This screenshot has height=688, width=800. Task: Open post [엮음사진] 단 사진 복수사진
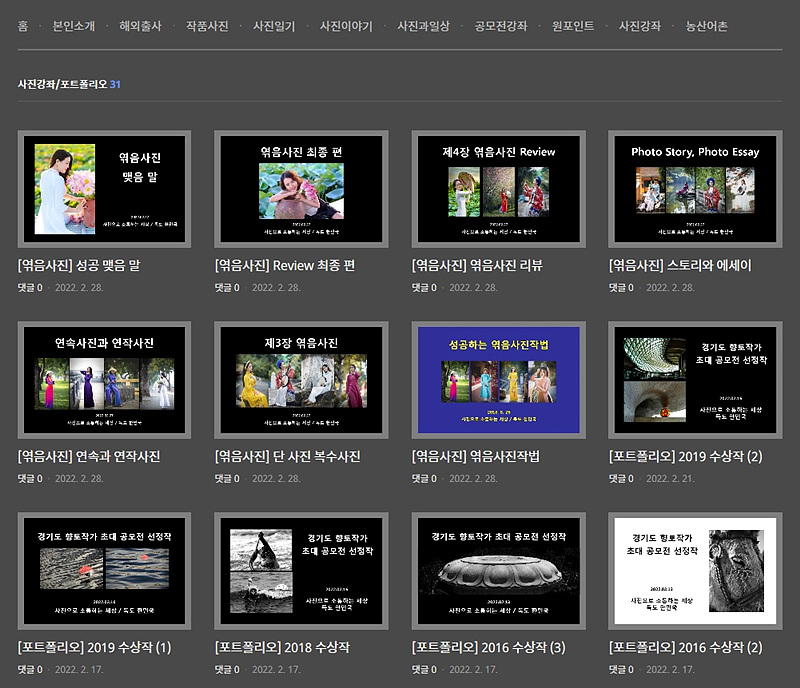click(287, 457)
